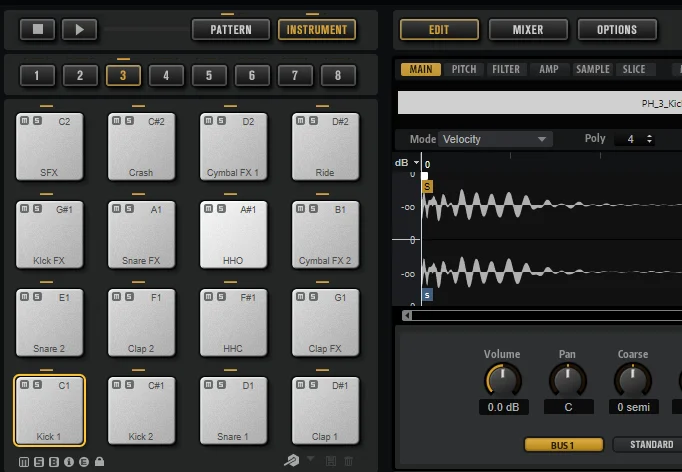
Task: Select pad group 8
Action: click(338, 75)
